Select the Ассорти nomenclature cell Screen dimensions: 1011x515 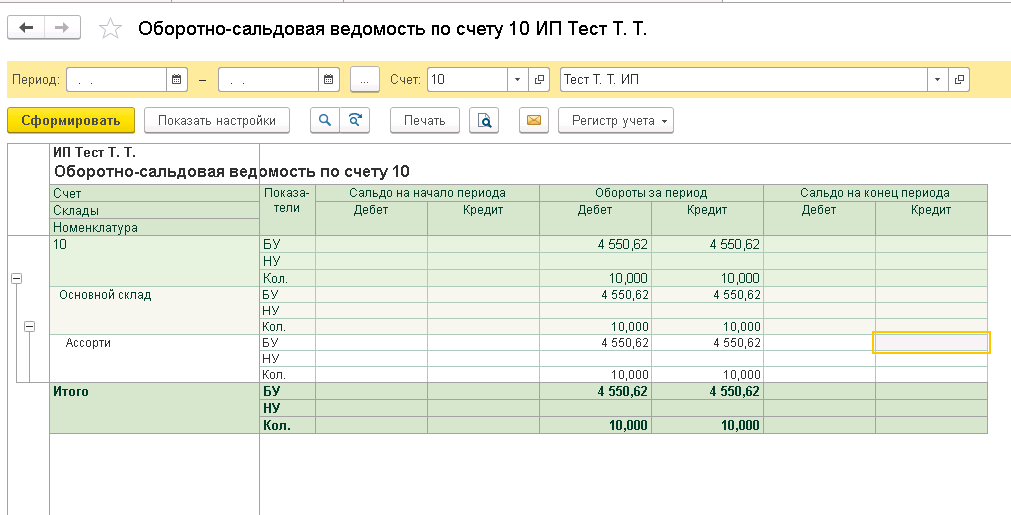coord(155,358)
